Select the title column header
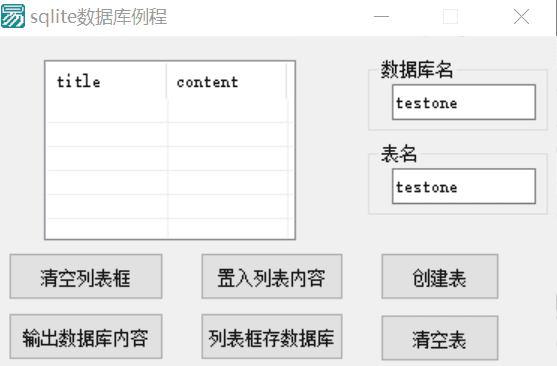Viewport: 557px width, 366px height. 107,82
